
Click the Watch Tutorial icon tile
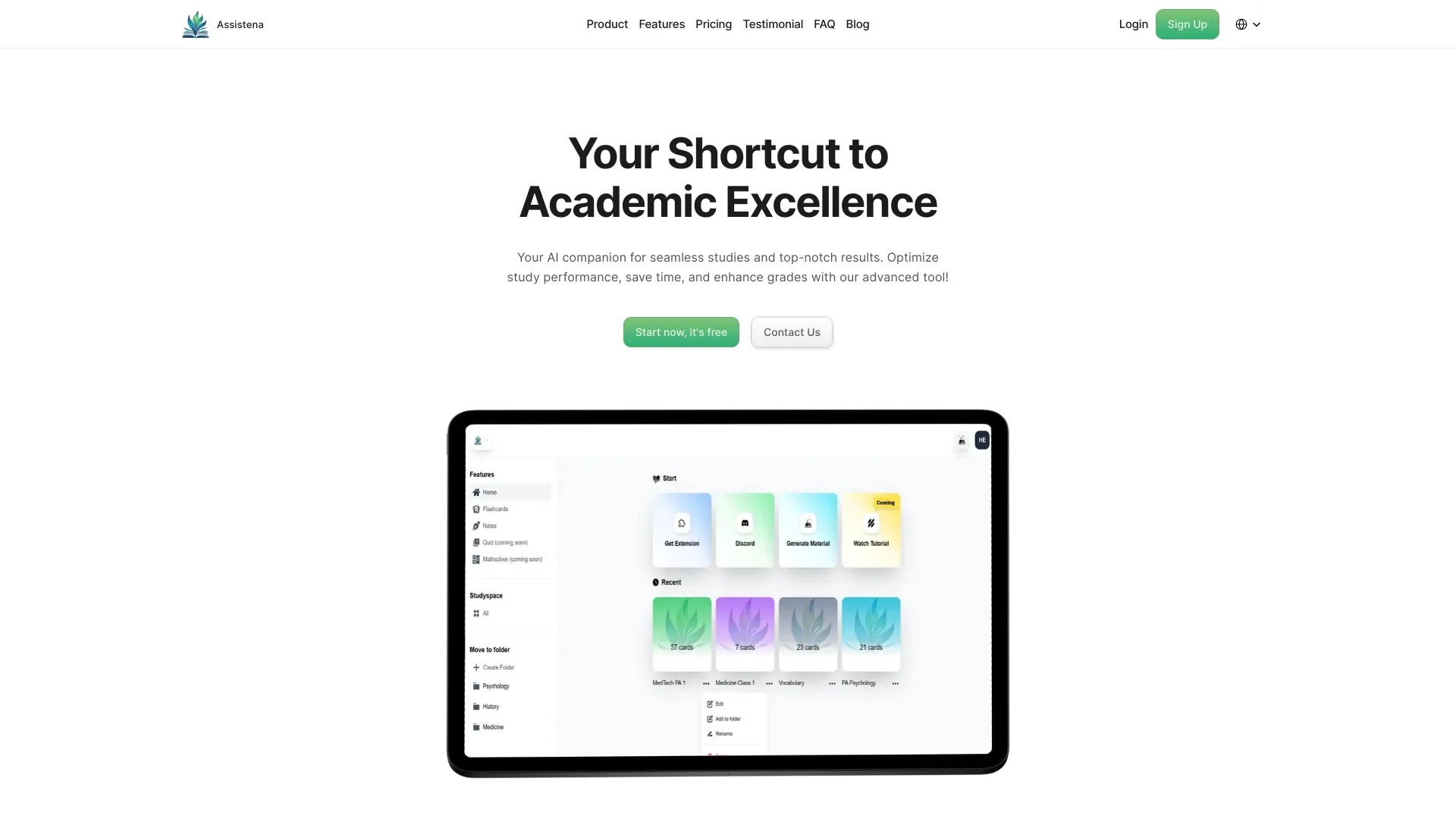870,528
